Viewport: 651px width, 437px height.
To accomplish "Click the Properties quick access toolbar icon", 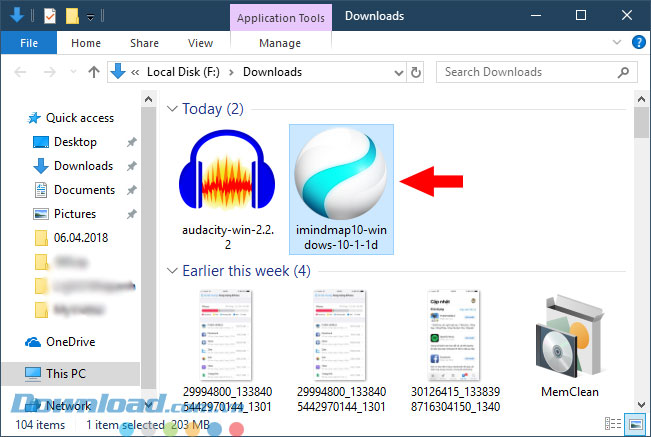I will click(49, 16).
